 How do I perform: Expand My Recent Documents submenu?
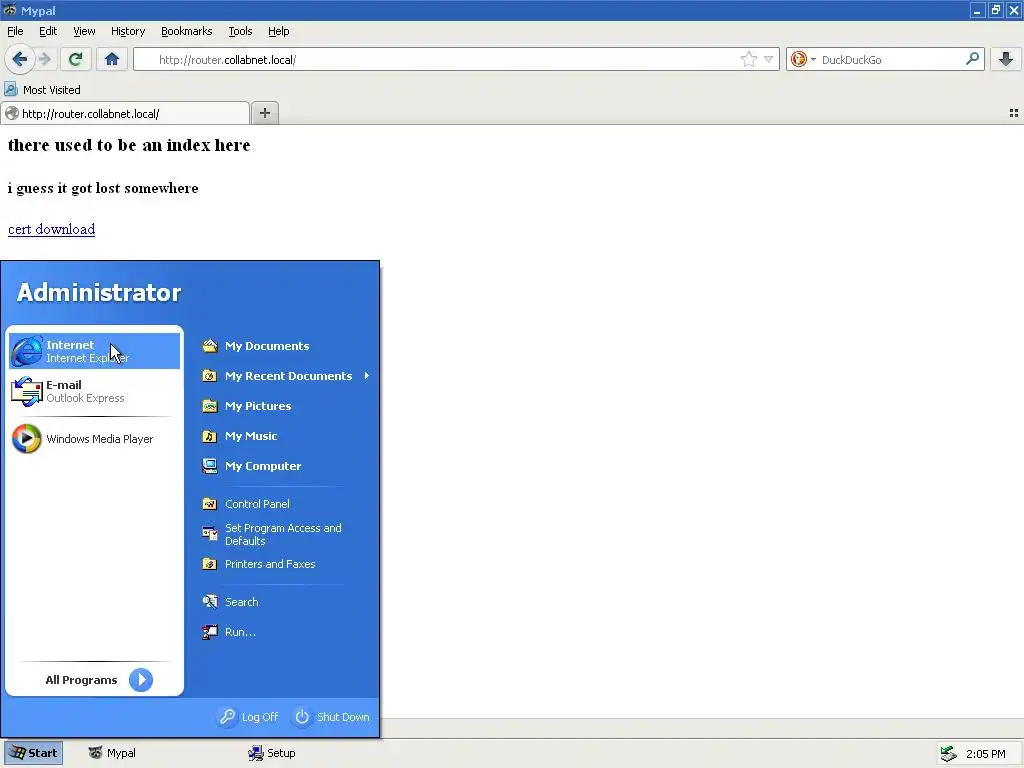(285, 376)
